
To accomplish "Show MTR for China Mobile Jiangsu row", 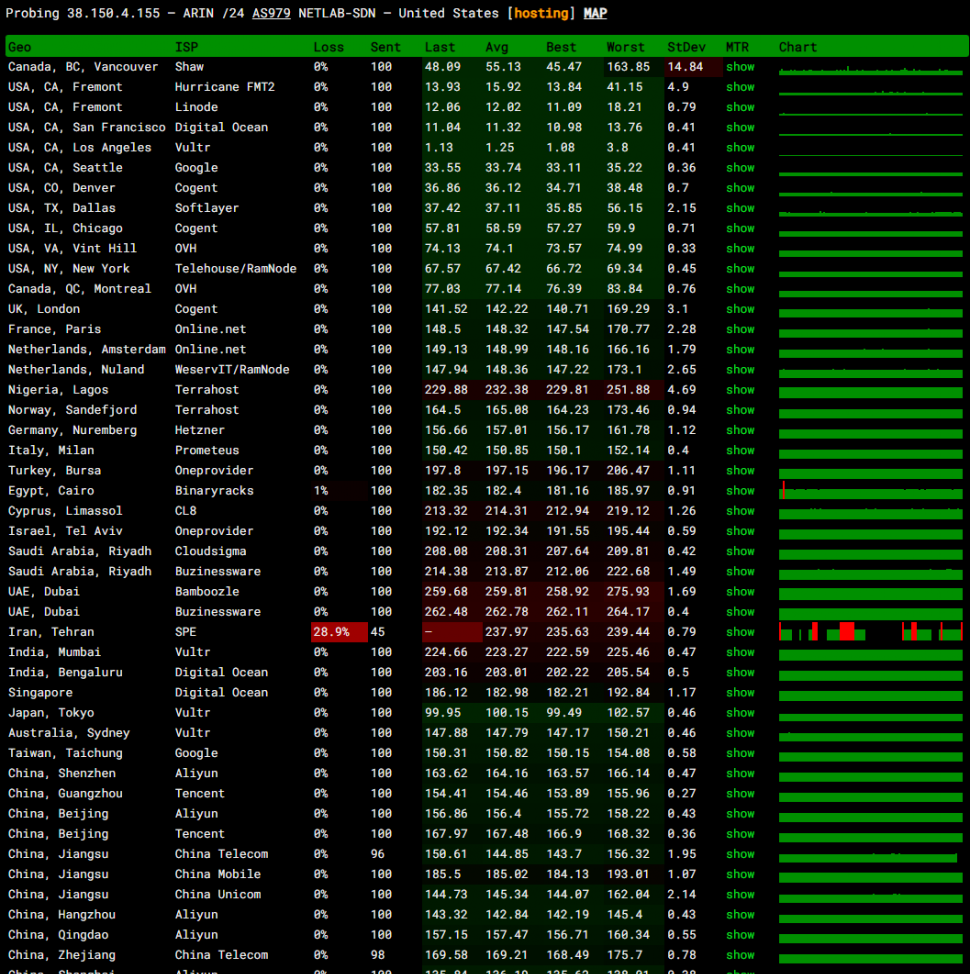I will [x=740, y=875].
